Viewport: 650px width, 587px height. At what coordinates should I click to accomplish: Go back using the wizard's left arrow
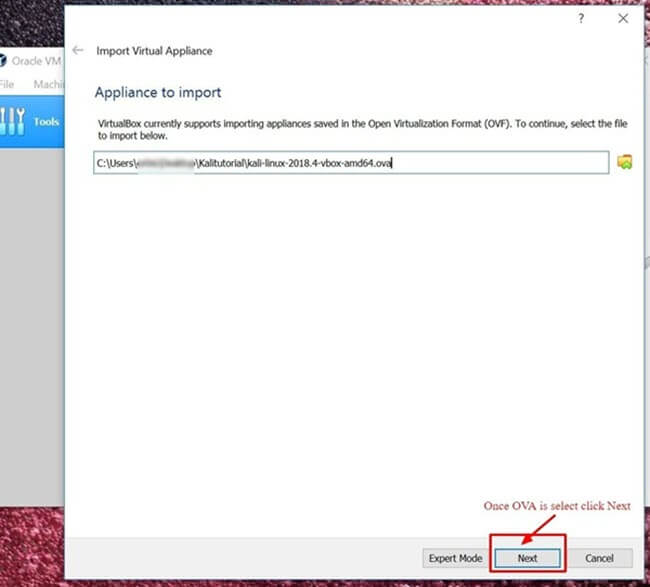click(78, 50)
